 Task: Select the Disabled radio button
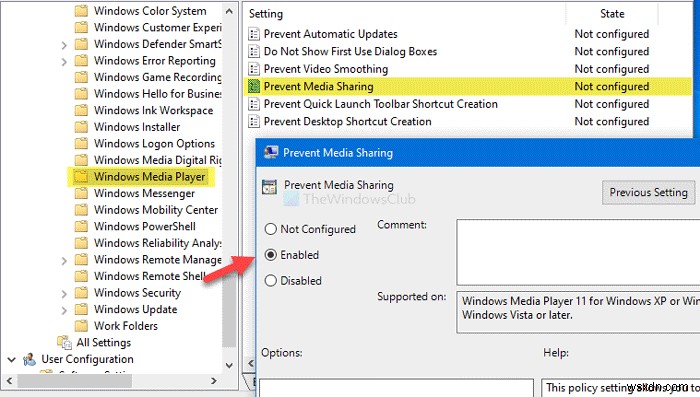[x=271, y=280]
